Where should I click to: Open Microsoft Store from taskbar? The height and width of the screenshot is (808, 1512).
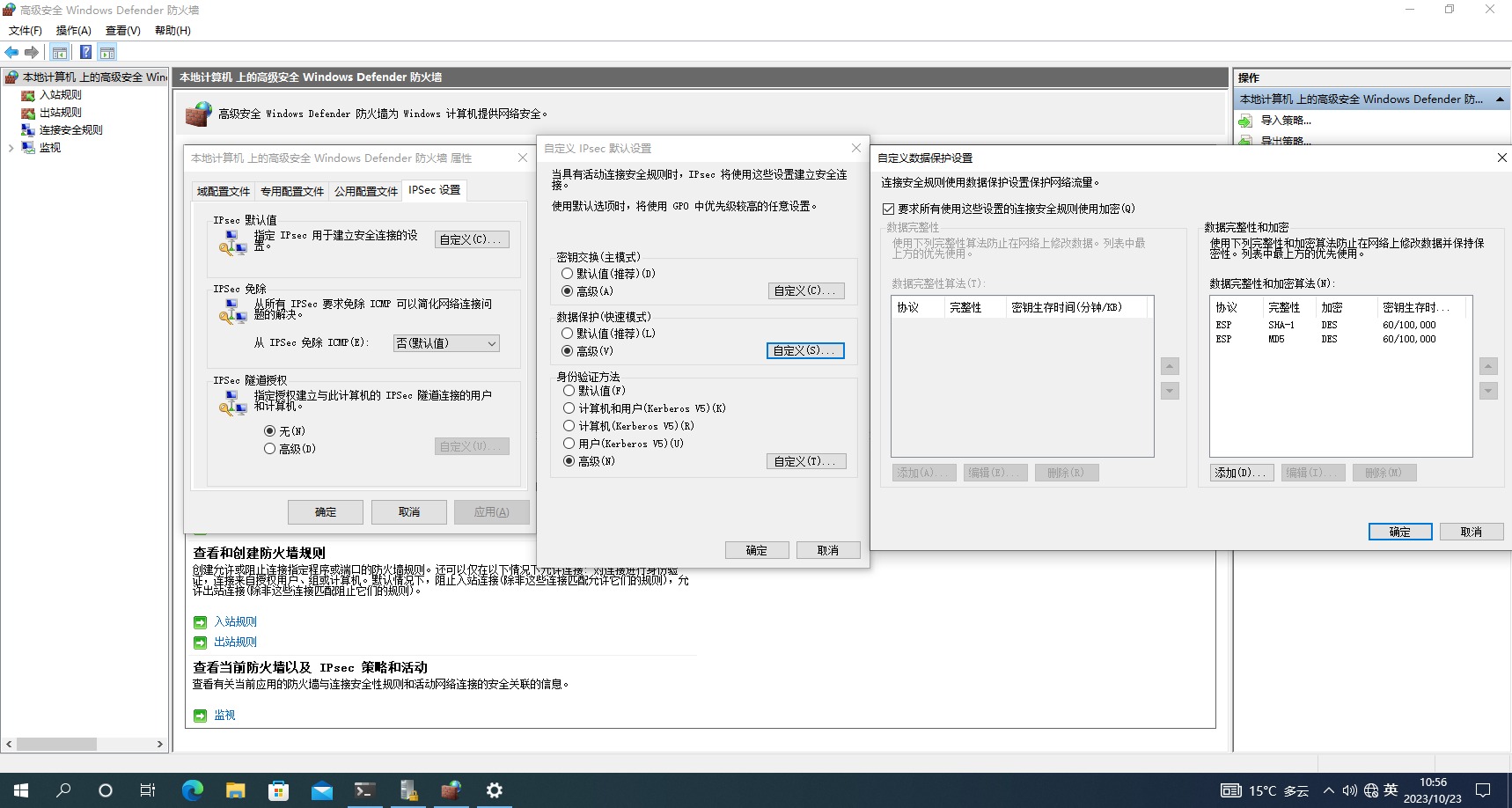pos(278,790)
